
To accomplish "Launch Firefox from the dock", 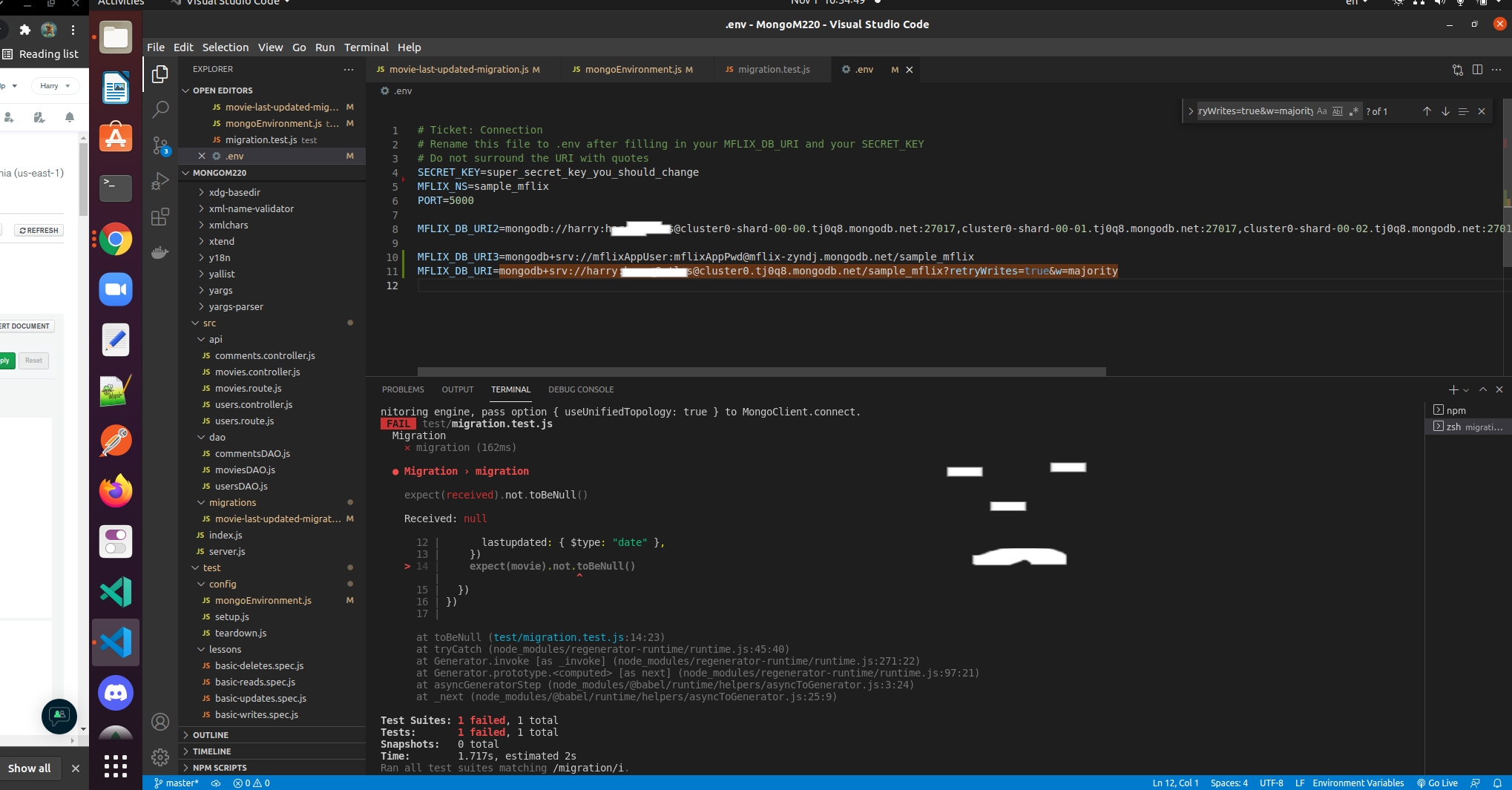I will tap(115, 490).
